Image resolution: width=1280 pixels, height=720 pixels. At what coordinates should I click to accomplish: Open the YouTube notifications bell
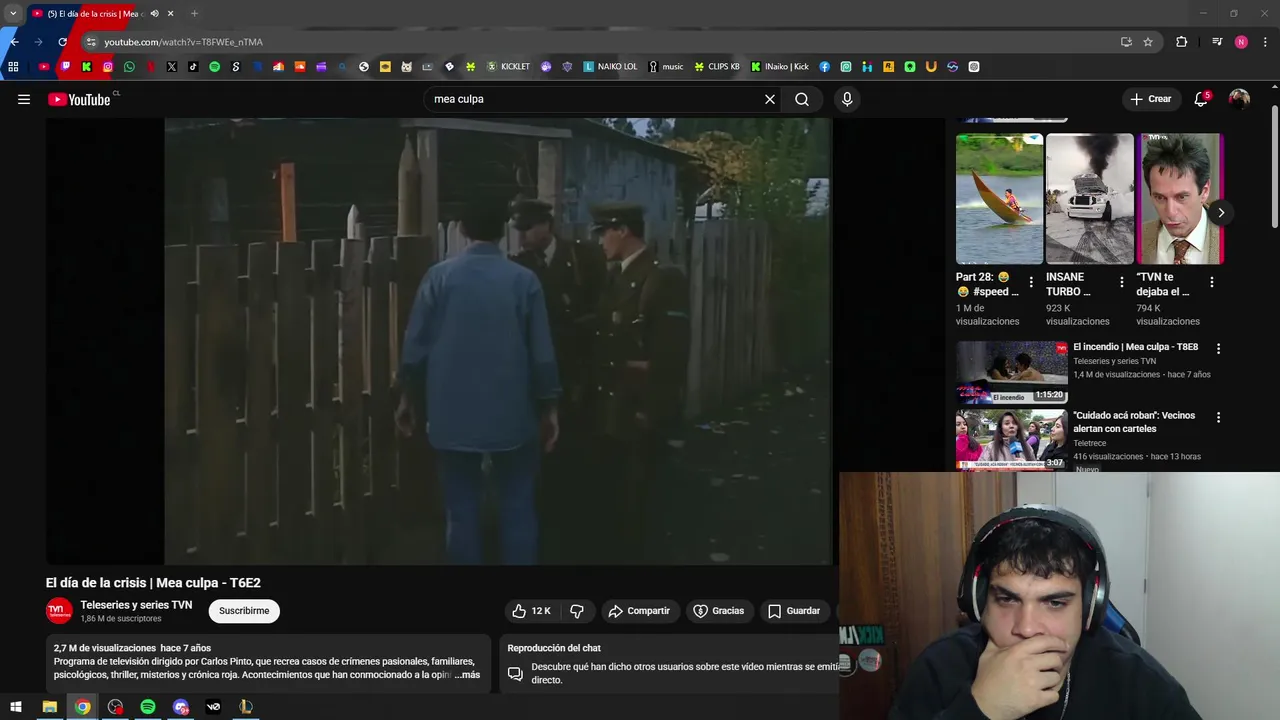[1201, 99]
